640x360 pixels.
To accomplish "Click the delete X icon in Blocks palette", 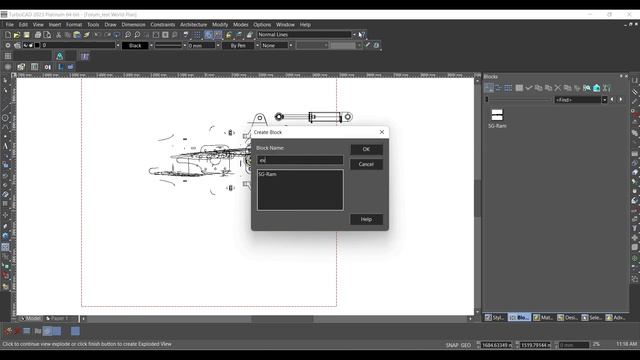I will point(558,88).
